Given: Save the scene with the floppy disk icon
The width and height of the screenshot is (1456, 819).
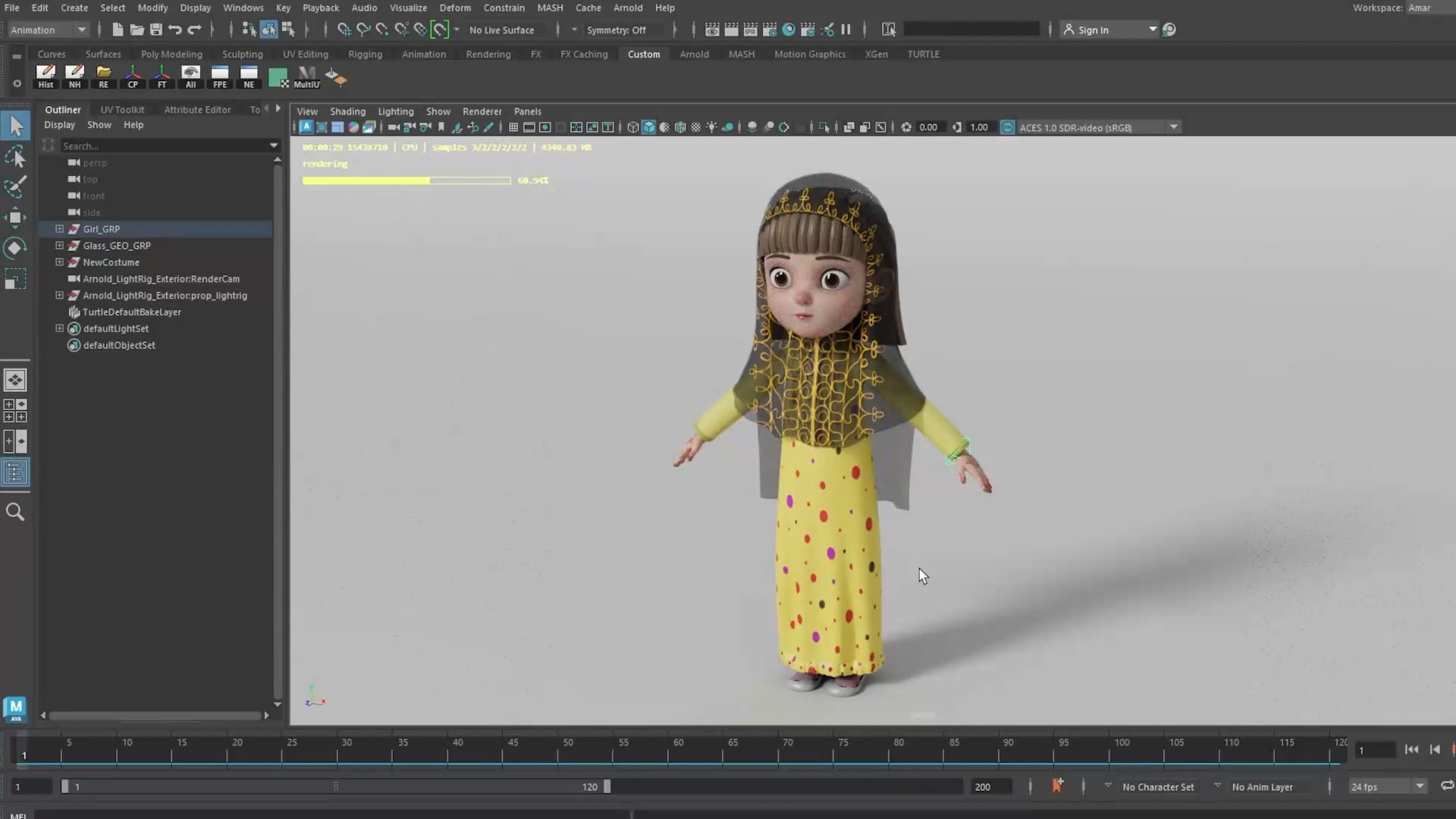Looking at the screenshot, I should click(x=156, y=30).
